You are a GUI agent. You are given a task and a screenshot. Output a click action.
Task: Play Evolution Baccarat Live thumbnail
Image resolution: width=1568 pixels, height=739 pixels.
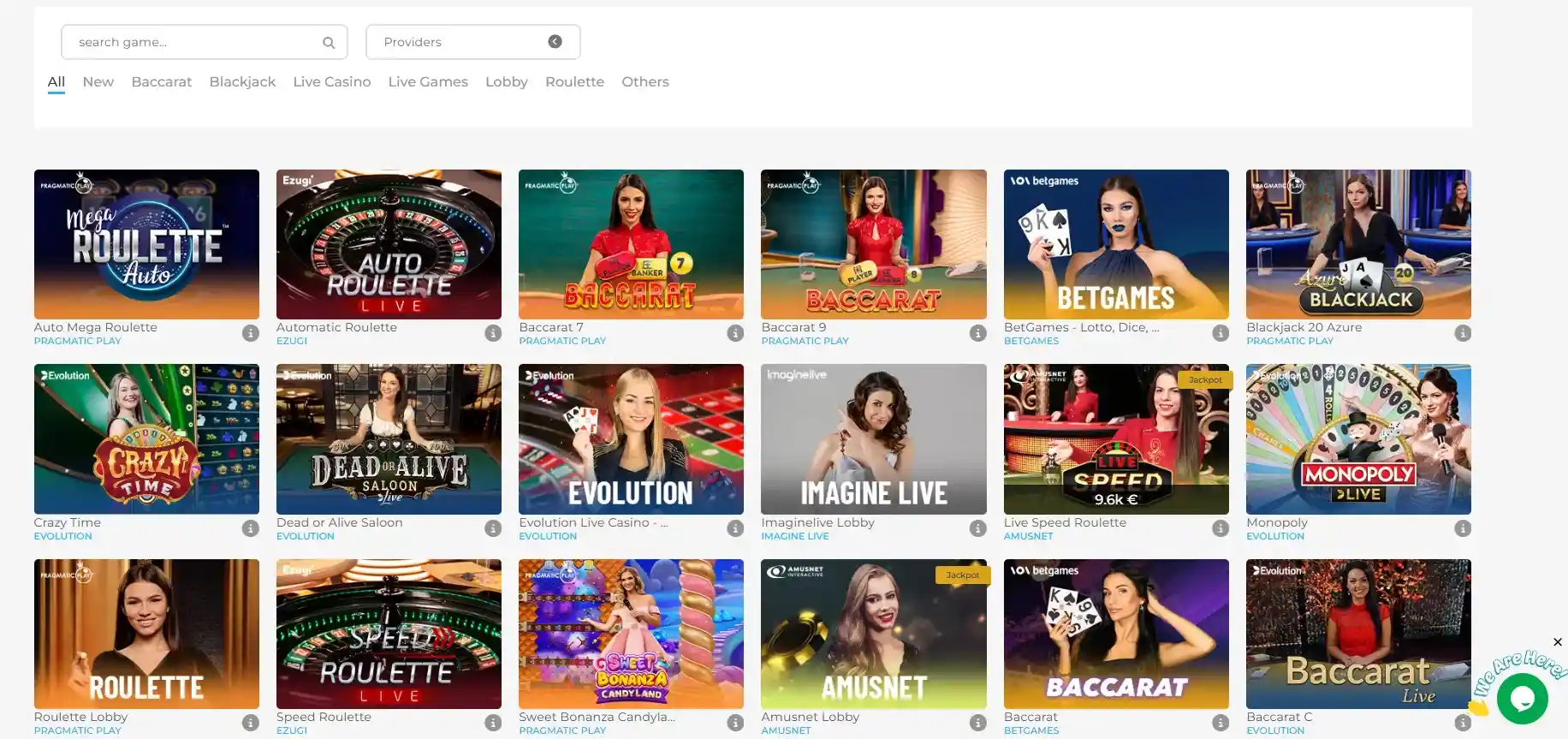[x=1358, y=634]
